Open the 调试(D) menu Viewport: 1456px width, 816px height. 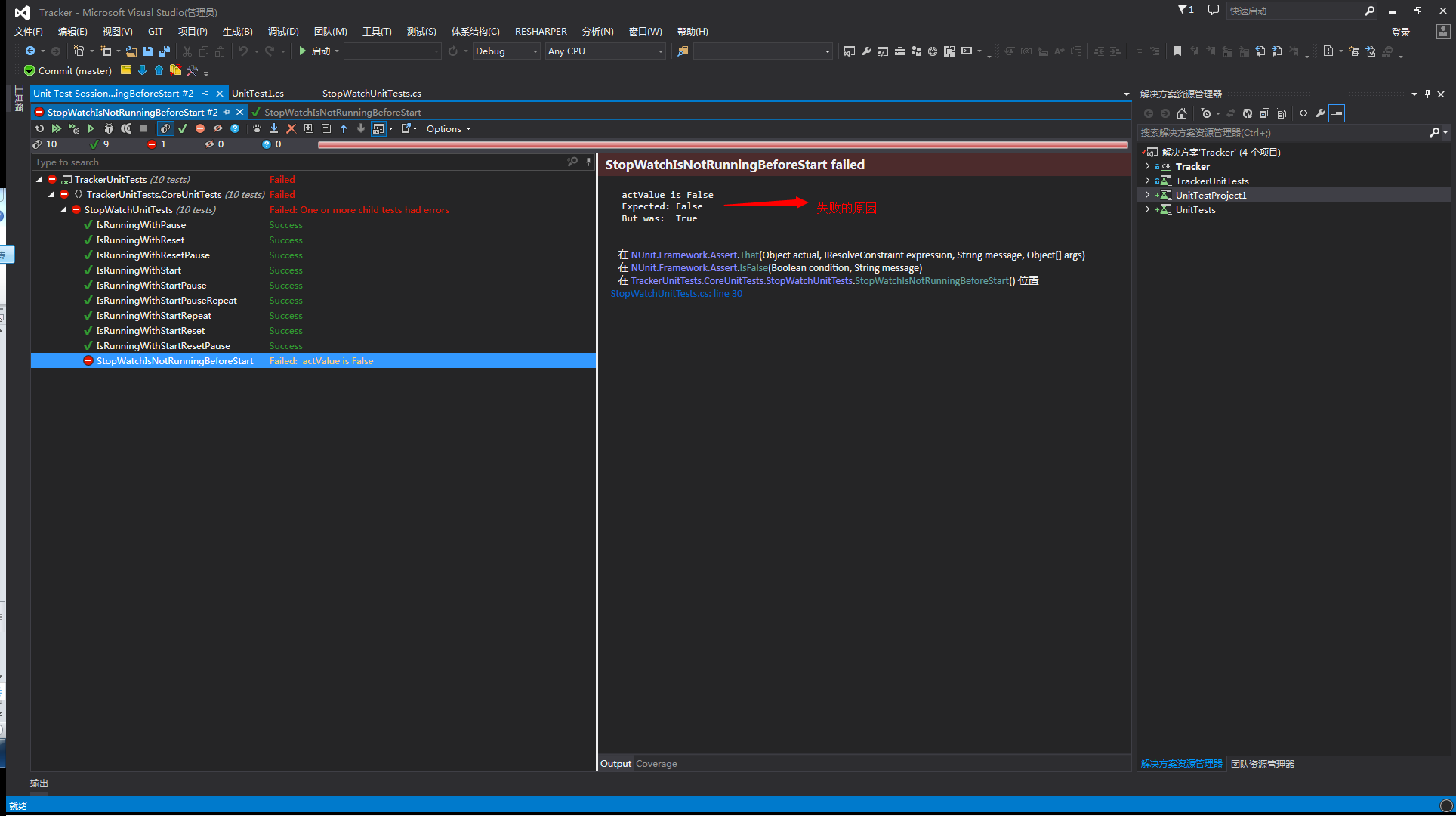pyautogui.click(x=283, y=31)
